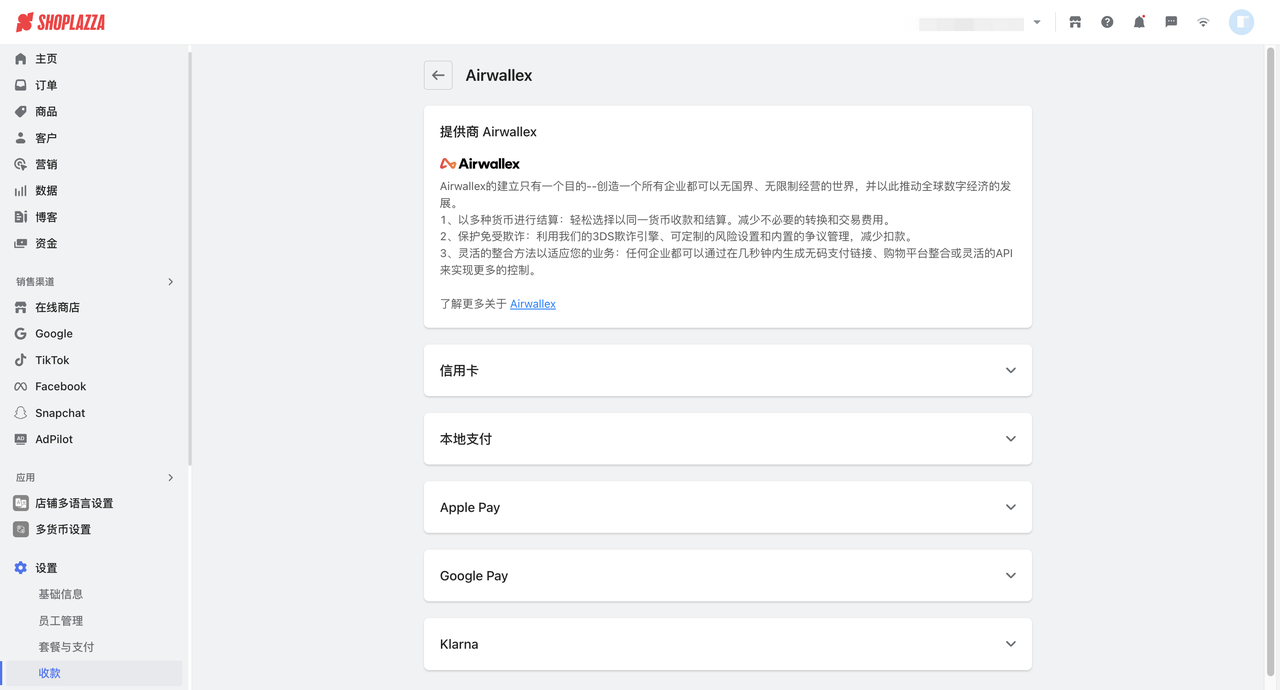Click the back arrow next to Airwallex
Viewport: 1280px width, 690px height.
tap(438, 74)
